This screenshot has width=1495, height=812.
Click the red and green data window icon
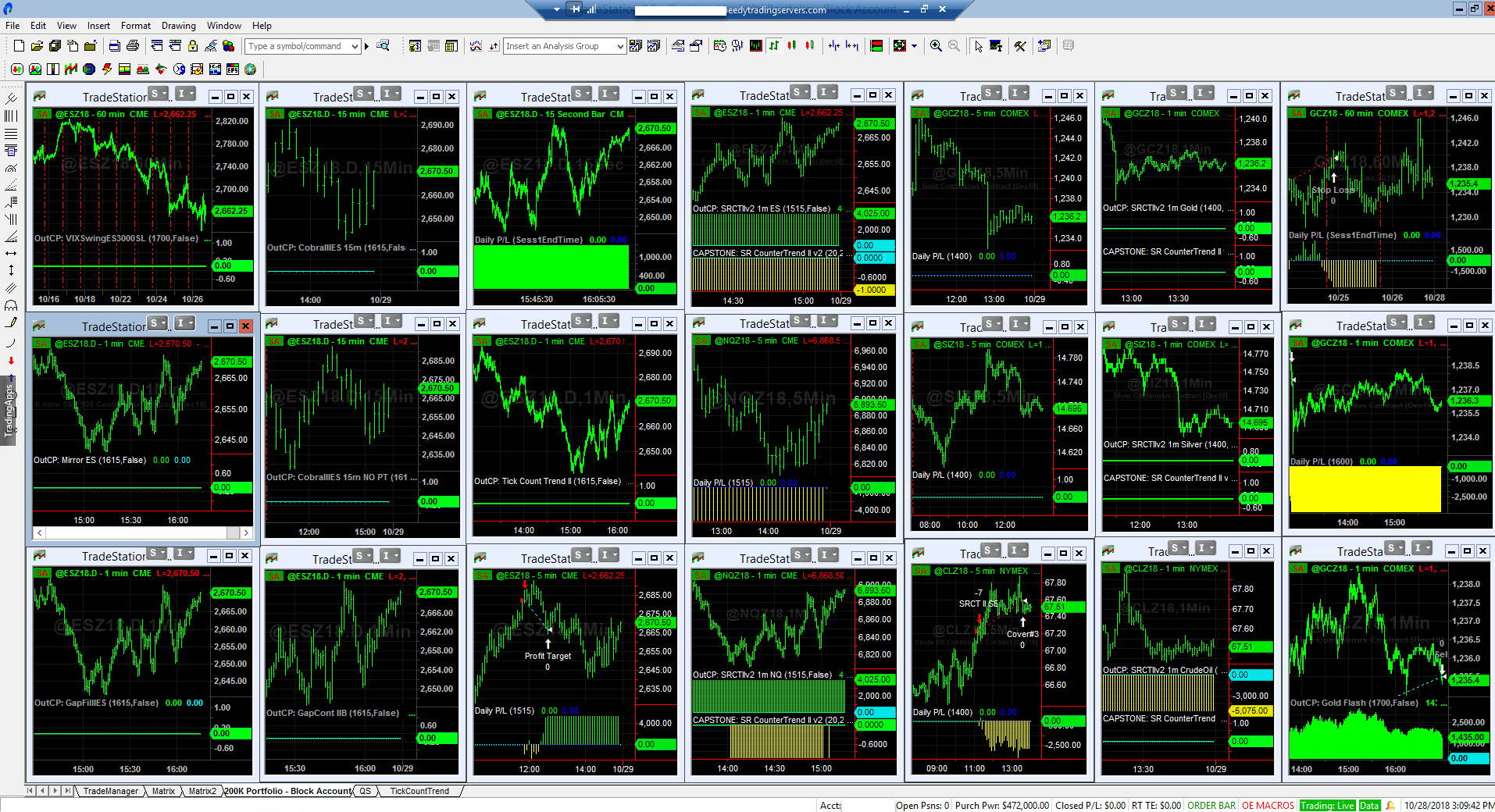coord(876,46)
